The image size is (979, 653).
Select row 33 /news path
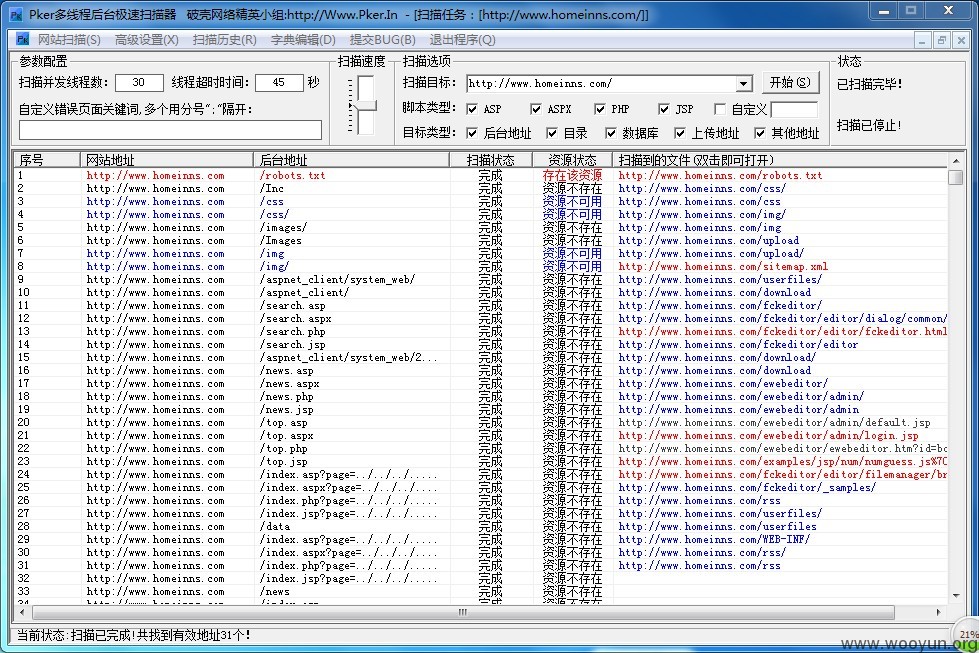point(275,592)
